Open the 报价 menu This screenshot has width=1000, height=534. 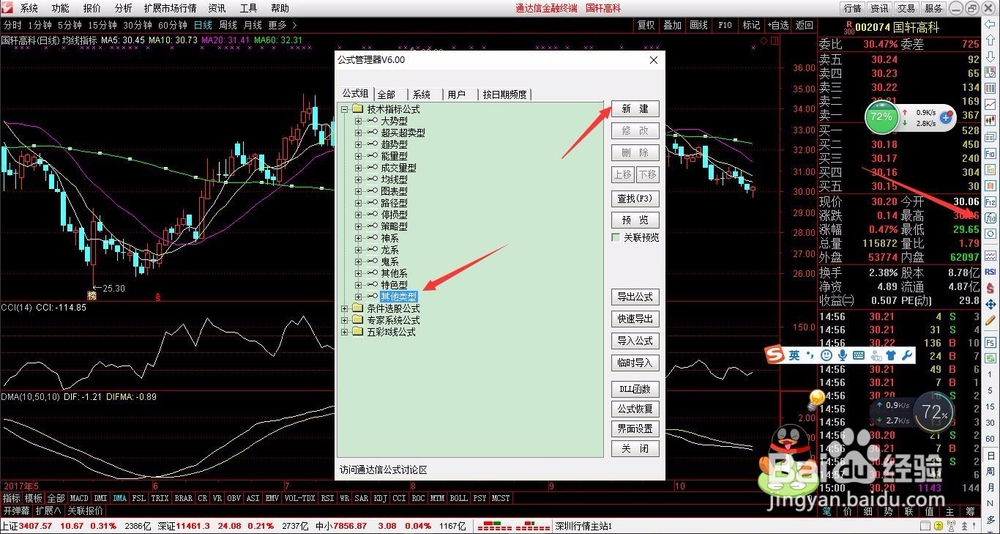click(92, 8)
